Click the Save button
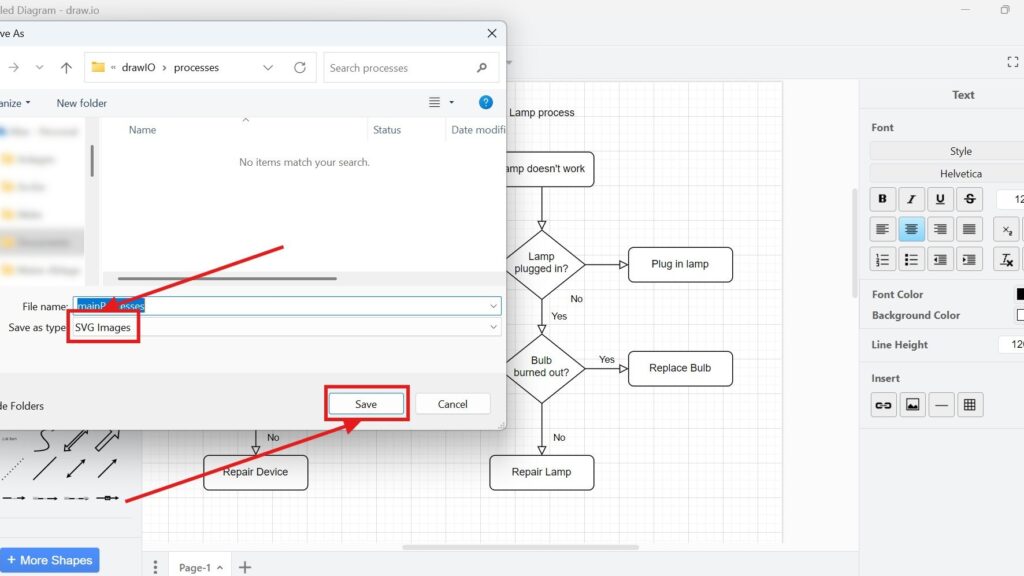Viewport: 1024px width, 576px height. (x=366, y=404)
